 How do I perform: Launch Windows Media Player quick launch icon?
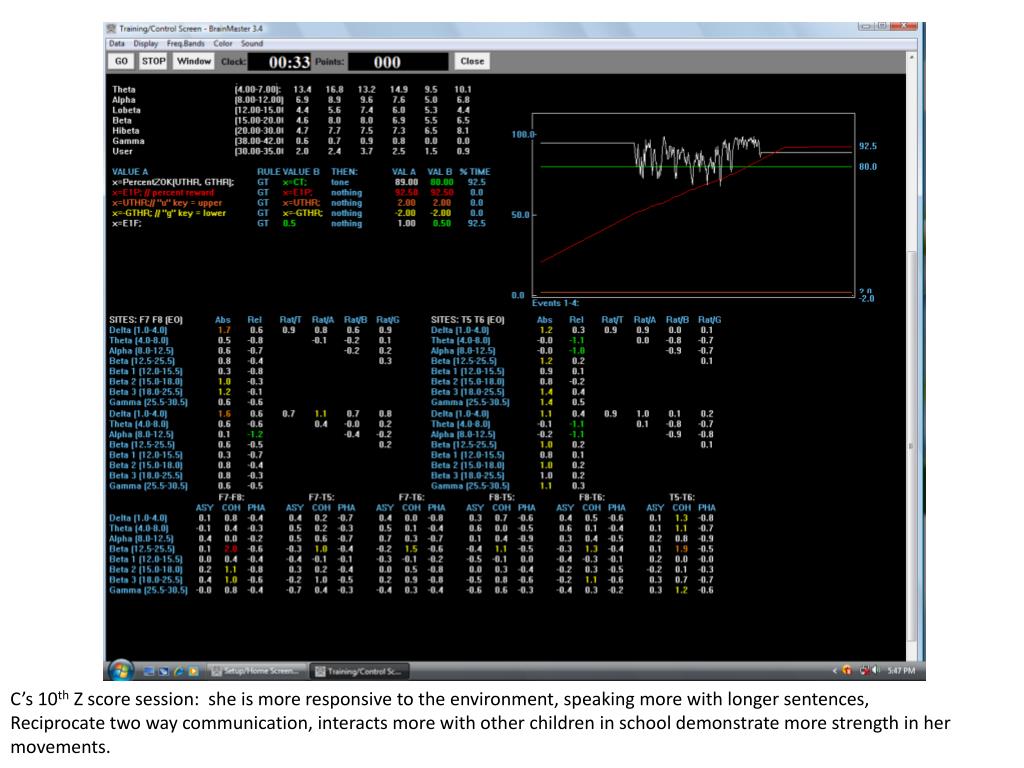pos(193,671)
